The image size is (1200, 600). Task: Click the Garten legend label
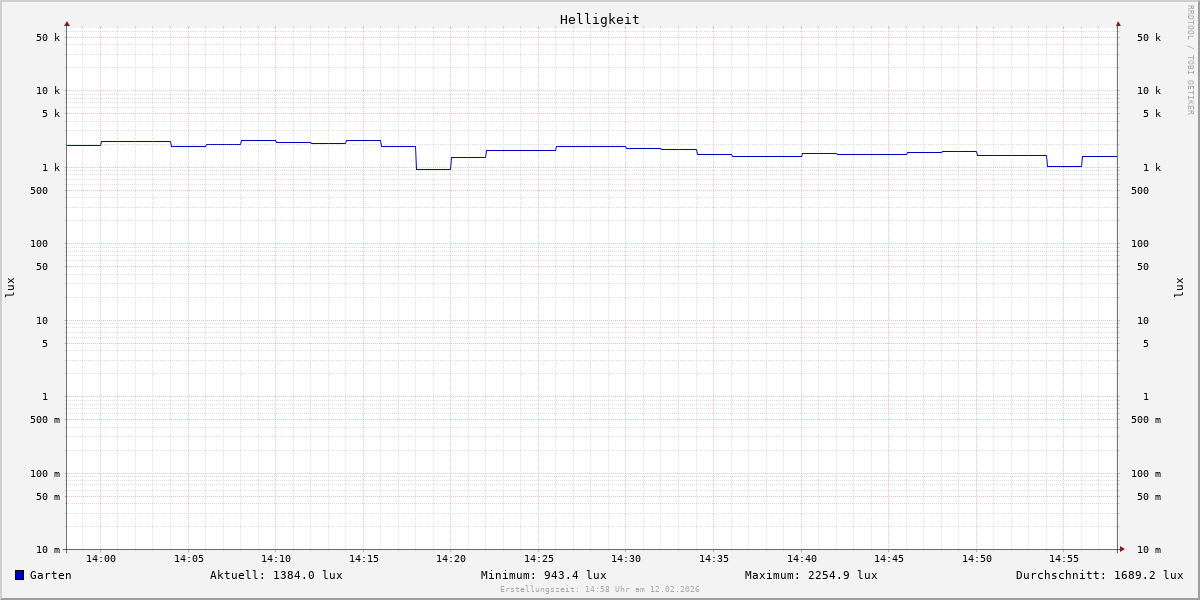point(51,575)
